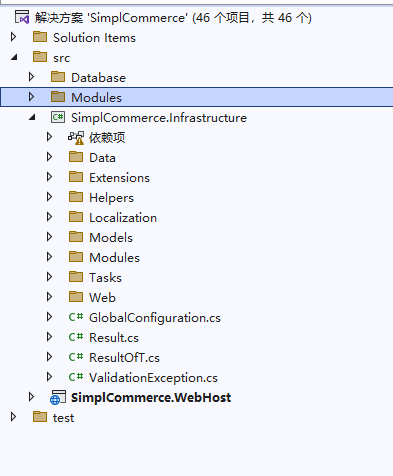Expand the GlobalConfiguration.cs node
The height and width of the screenshot is (476, 393).
tap(49, 317)
